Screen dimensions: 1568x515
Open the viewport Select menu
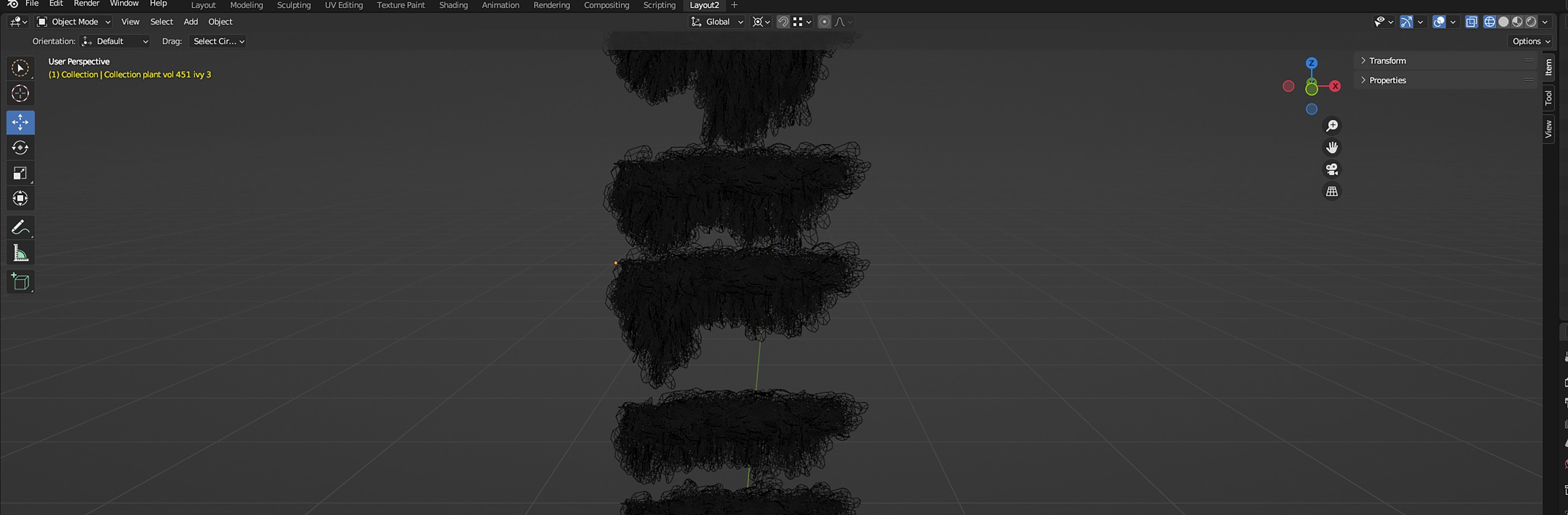pyautogui.click(x=161, y=22)
